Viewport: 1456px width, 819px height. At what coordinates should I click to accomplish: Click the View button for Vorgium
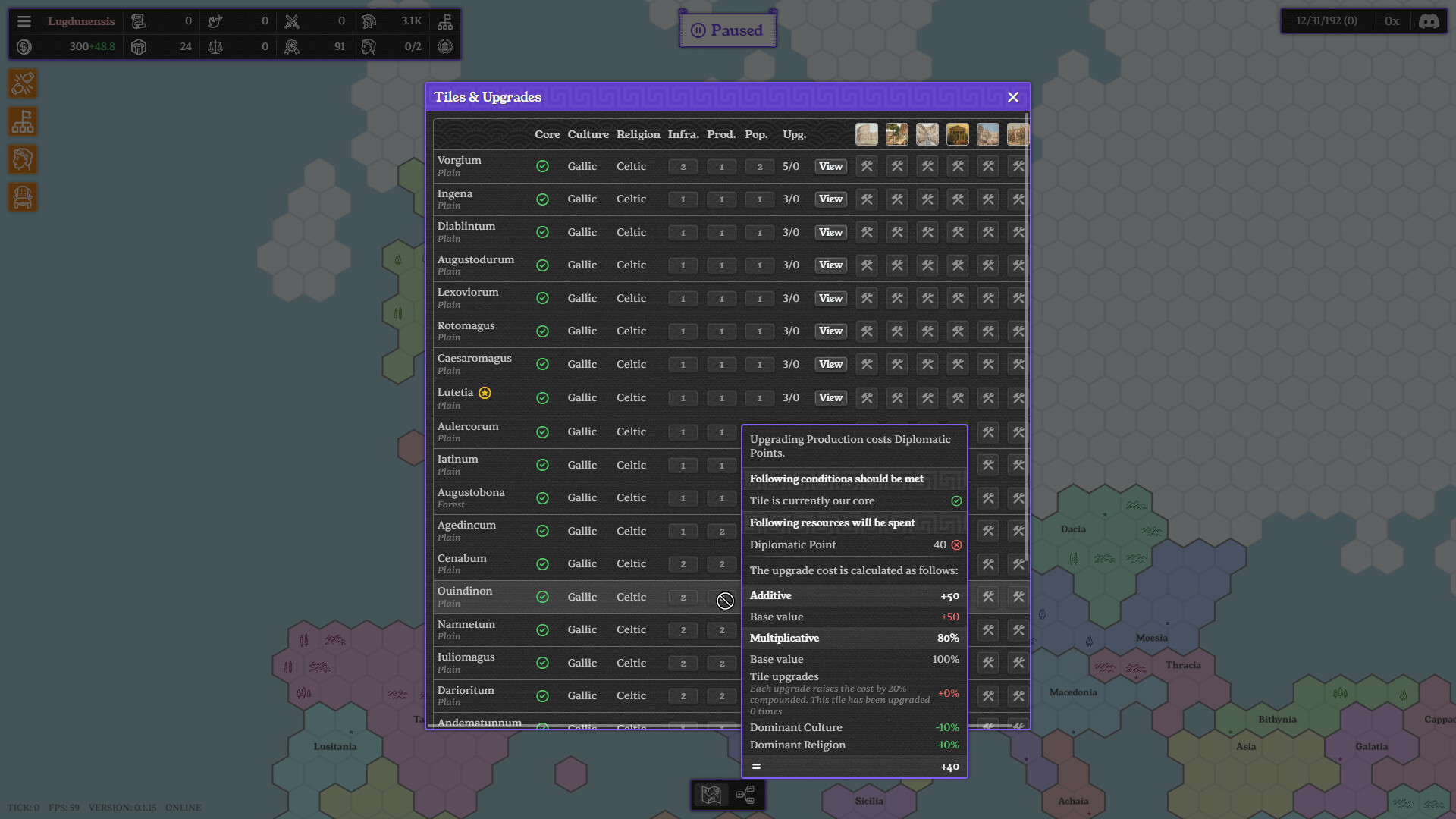point(830,166)
